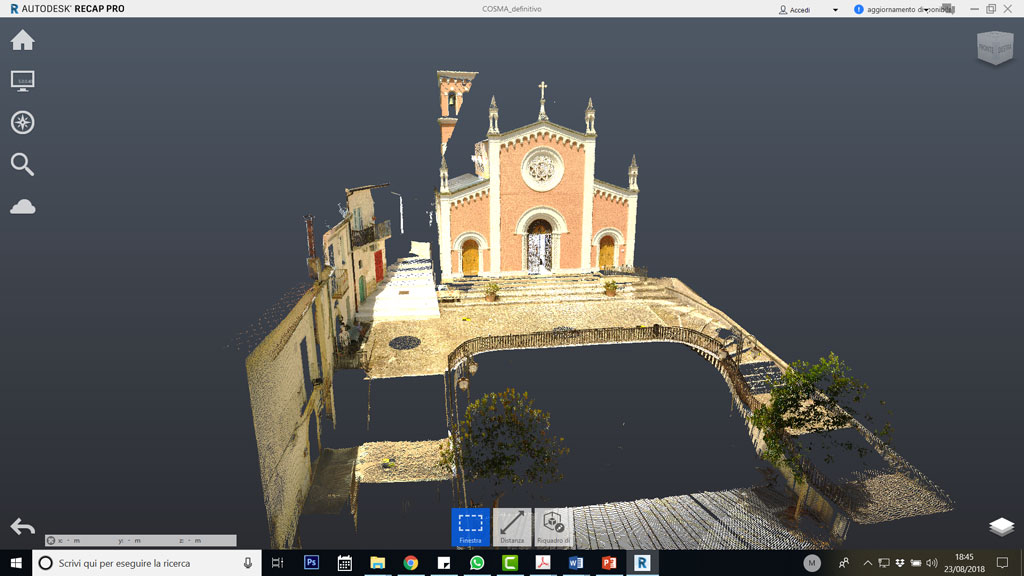Image resolution: width=1024 pixels, height=576 pixels.
Task: Expand the dropdown arrow beside Accedi
Action: [835, 10]
